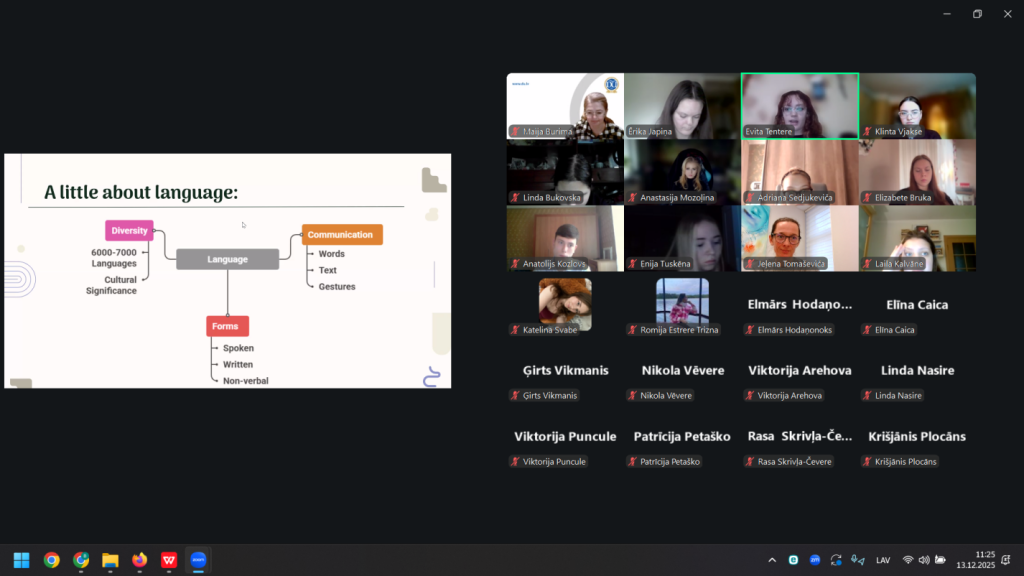Image resolution: width=1024 pixels, height=576 pixels.
Task: Click the speaker volume tray icon
Action: [924, 560]
